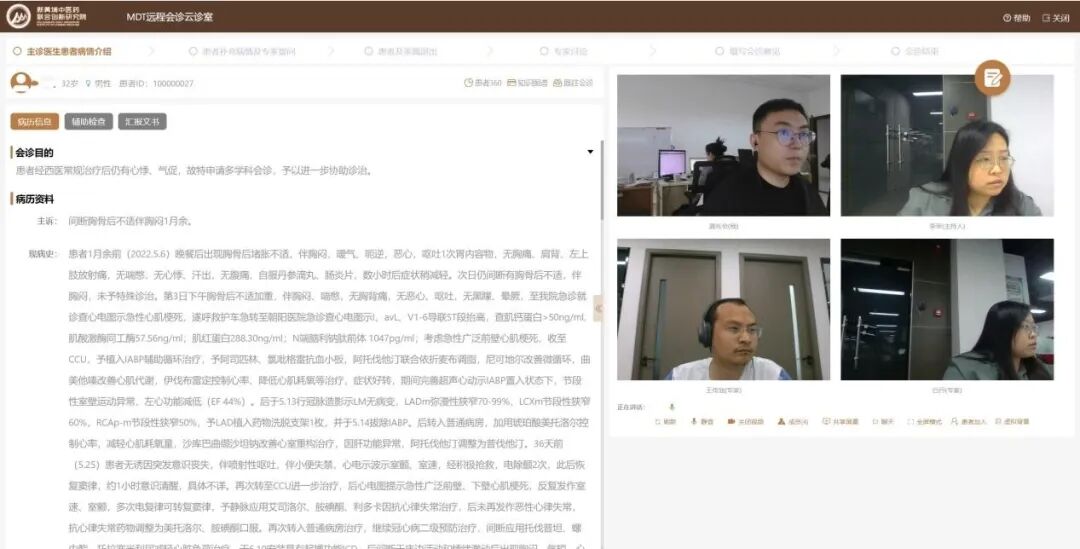This screenshot has height=549, width=1080.
Task: Click the 患者加入 patient join button
Action: (968, 422)
